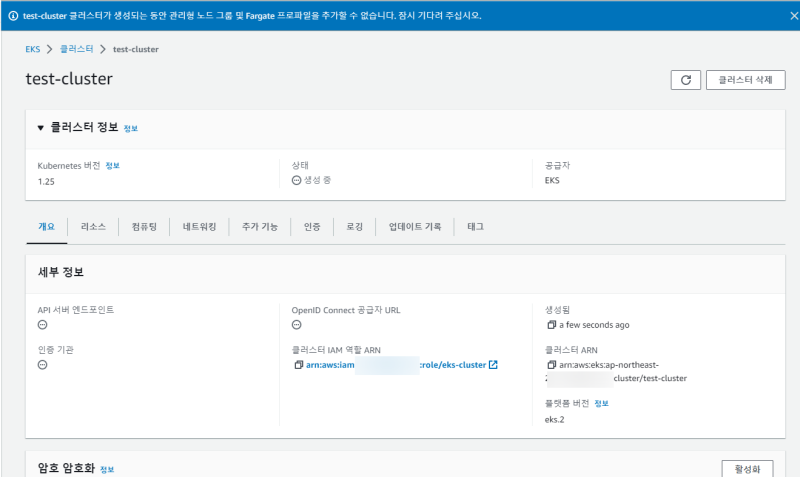Open the 로깅 tab
The height and width of the screenshot is (477, 800).
(x=354, y=227)
